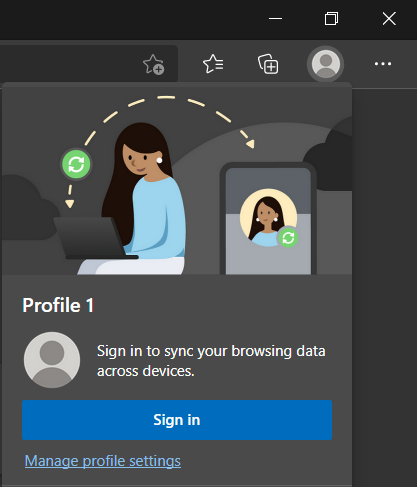Open Manage profile settings link
Image resolution: width=417 pixels, height=487 pixels.
(103, 461)
